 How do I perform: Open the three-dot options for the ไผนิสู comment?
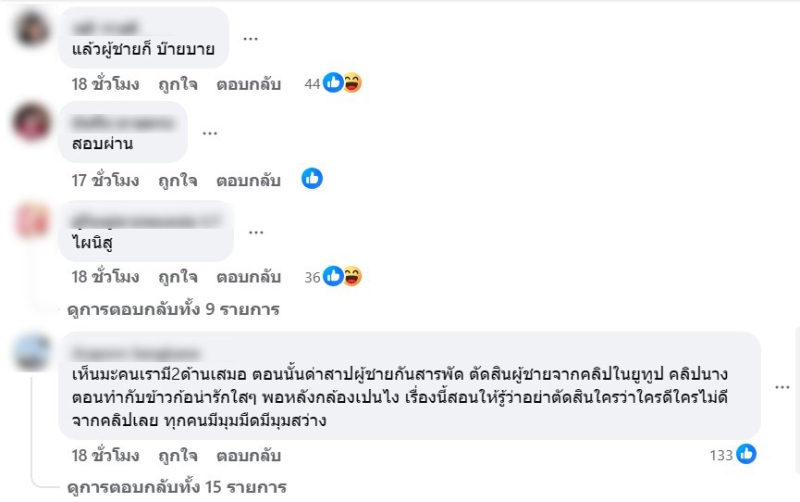256,230
